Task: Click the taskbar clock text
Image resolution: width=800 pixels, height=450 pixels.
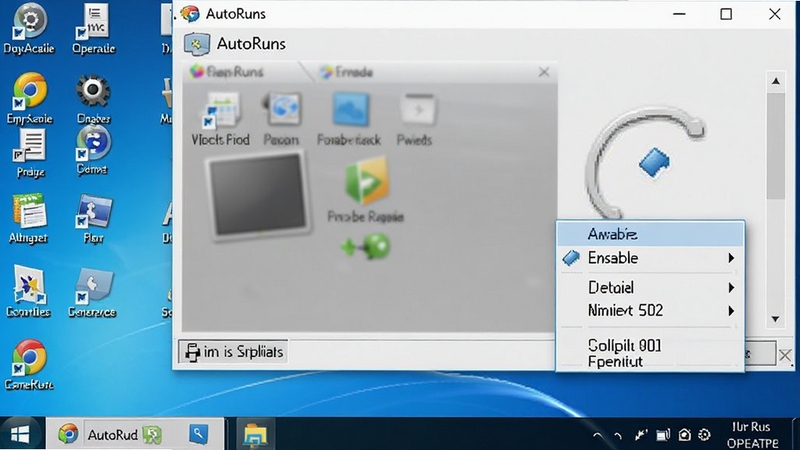Action: pyautogui.click(x=753, y=435)
